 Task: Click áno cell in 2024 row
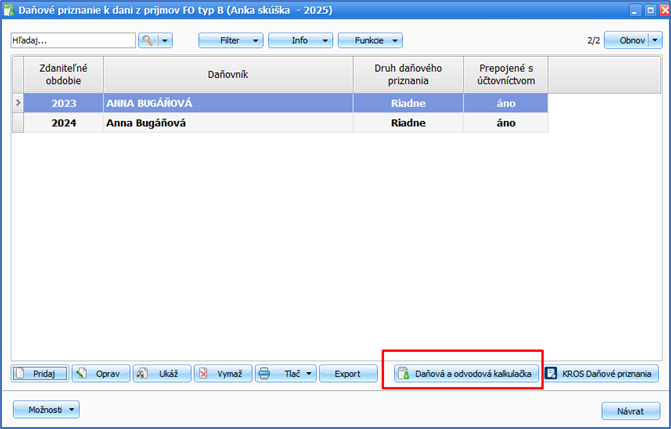(x=506, y=123)
